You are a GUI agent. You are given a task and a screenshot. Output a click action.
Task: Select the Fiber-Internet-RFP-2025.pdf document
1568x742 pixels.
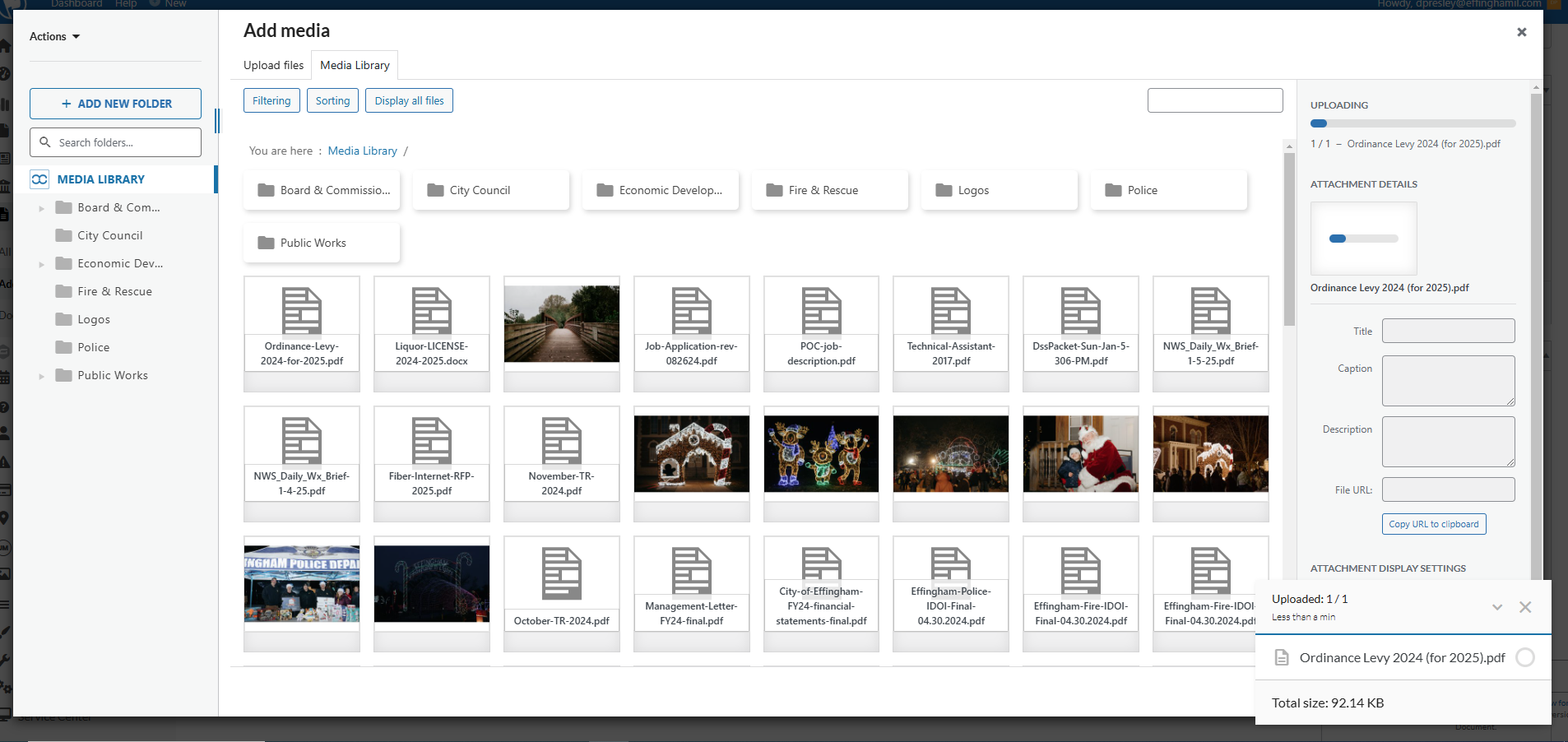pyautogui.click(x=432, y=464)
